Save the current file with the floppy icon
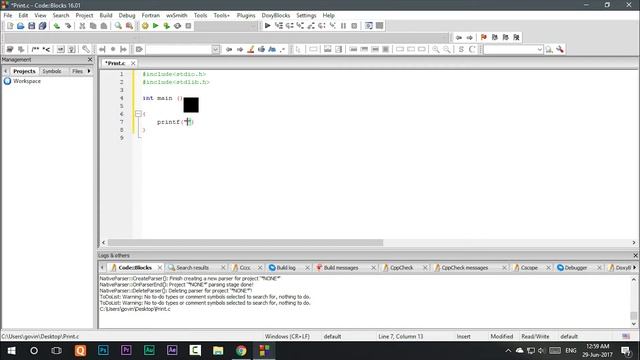Image resolution: width=640 pixels, height=360 pixels. coord(31,26)
